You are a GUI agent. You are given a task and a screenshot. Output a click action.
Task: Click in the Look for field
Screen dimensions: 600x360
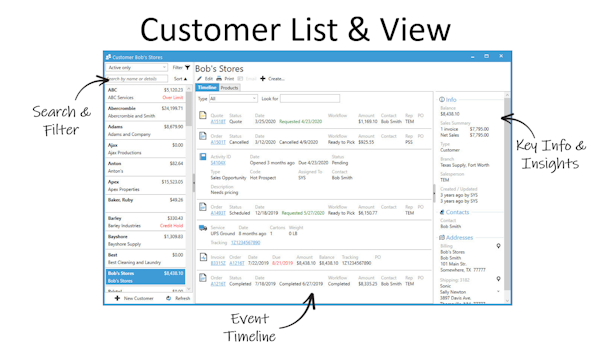tap(310, 99)
